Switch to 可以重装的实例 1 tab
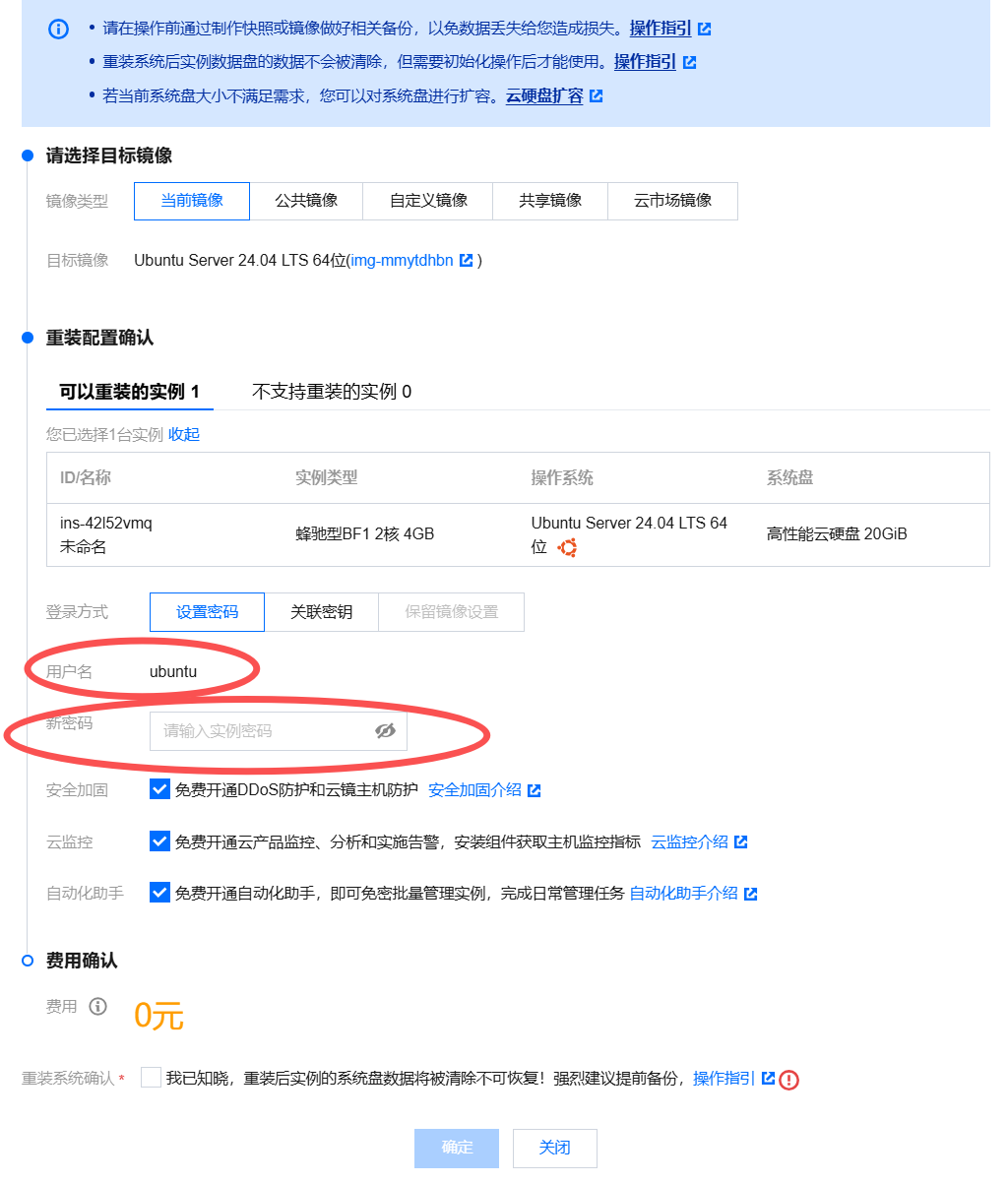 click(x=129, y=392)
